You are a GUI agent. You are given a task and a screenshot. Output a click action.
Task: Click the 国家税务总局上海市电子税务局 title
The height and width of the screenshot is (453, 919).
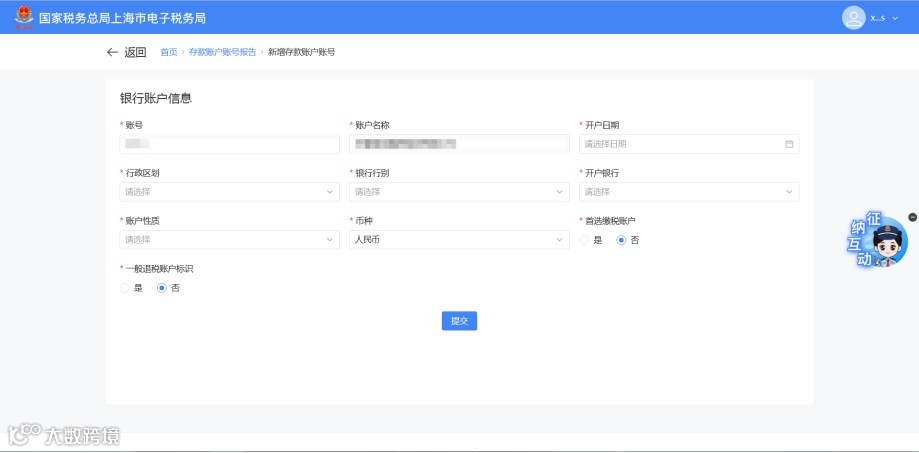click(x=122, y=18)
